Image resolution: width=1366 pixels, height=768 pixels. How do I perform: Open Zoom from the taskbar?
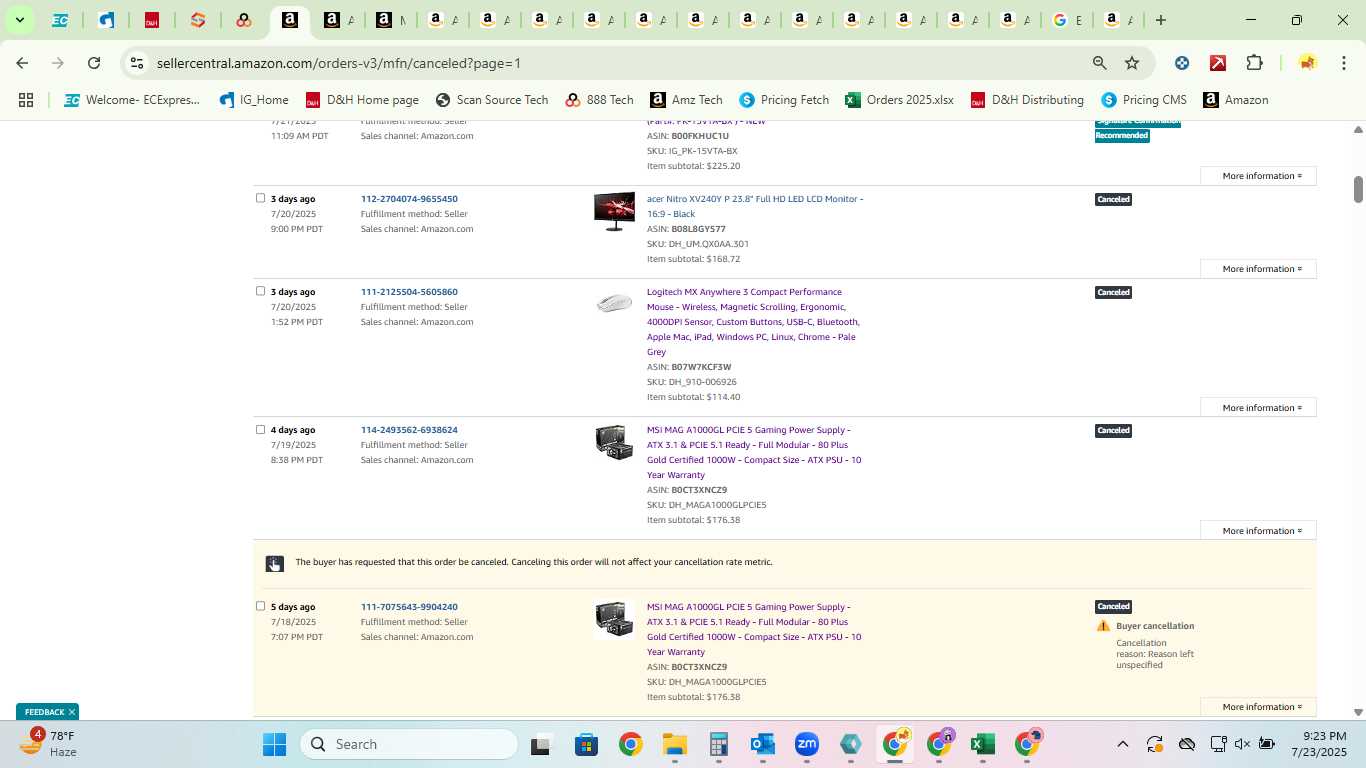point(807,744)
